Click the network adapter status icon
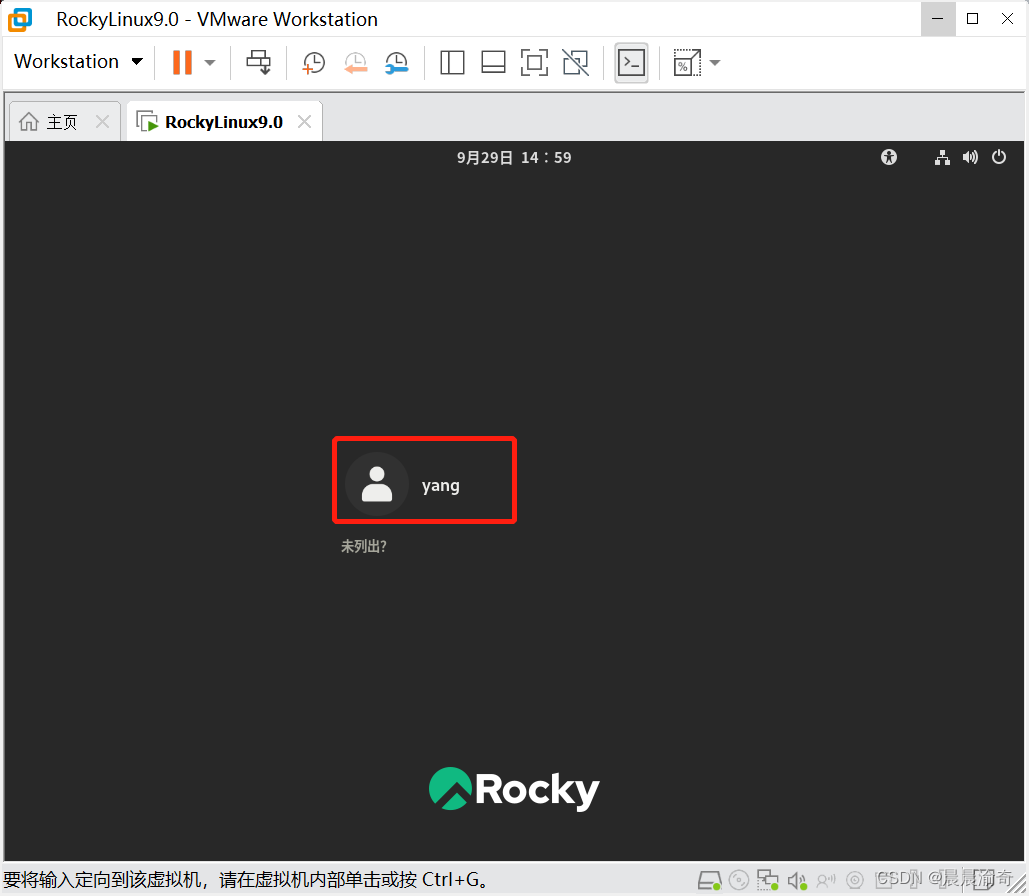 pos(768,880)
